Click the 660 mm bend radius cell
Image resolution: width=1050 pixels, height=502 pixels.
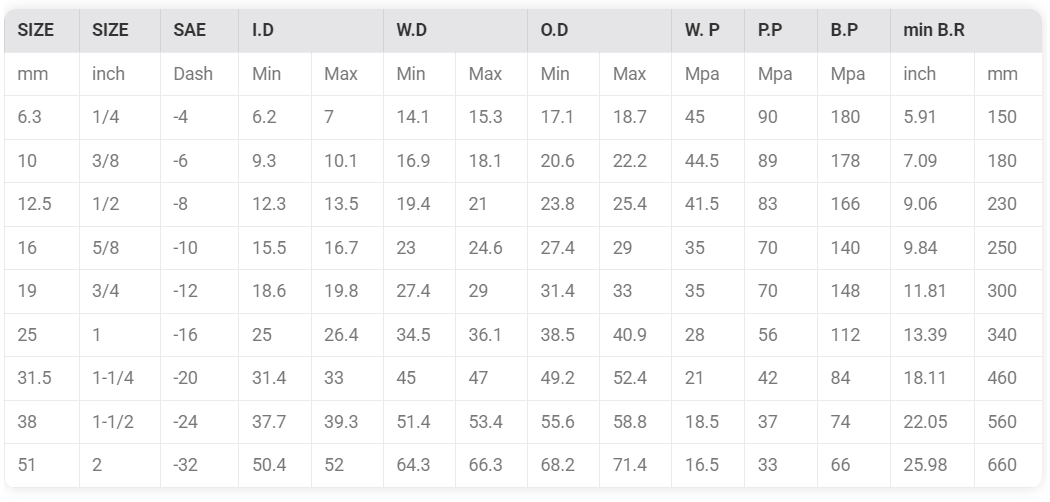pyautogui.click(x=1008, y=465)
